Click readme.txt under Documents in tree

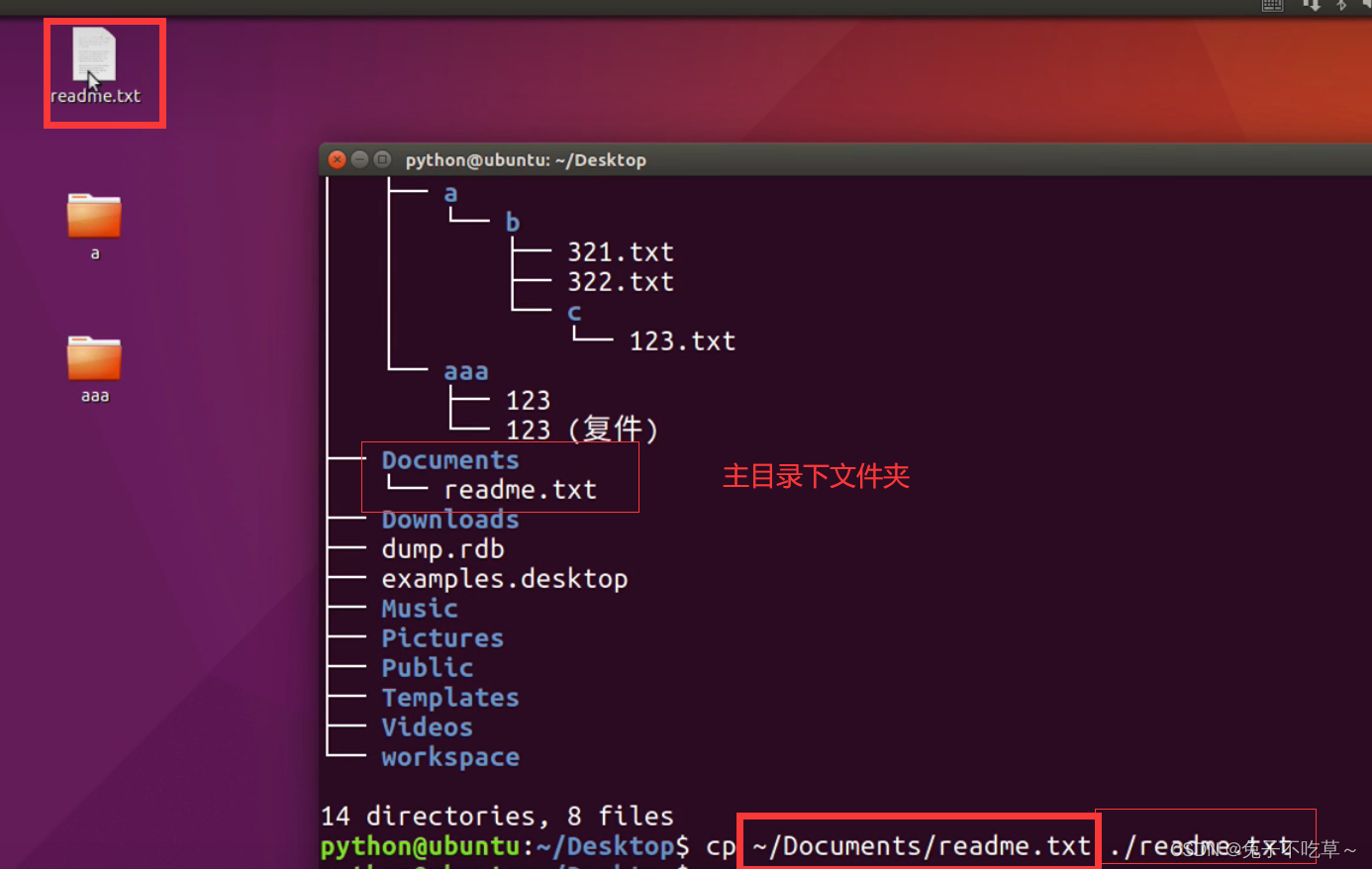521,490
